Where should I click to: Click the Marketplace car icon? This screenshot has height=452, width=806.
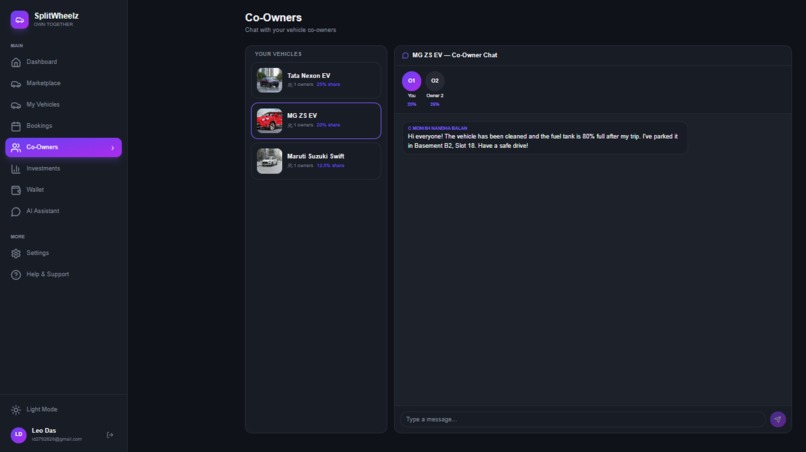pos(16,83)
